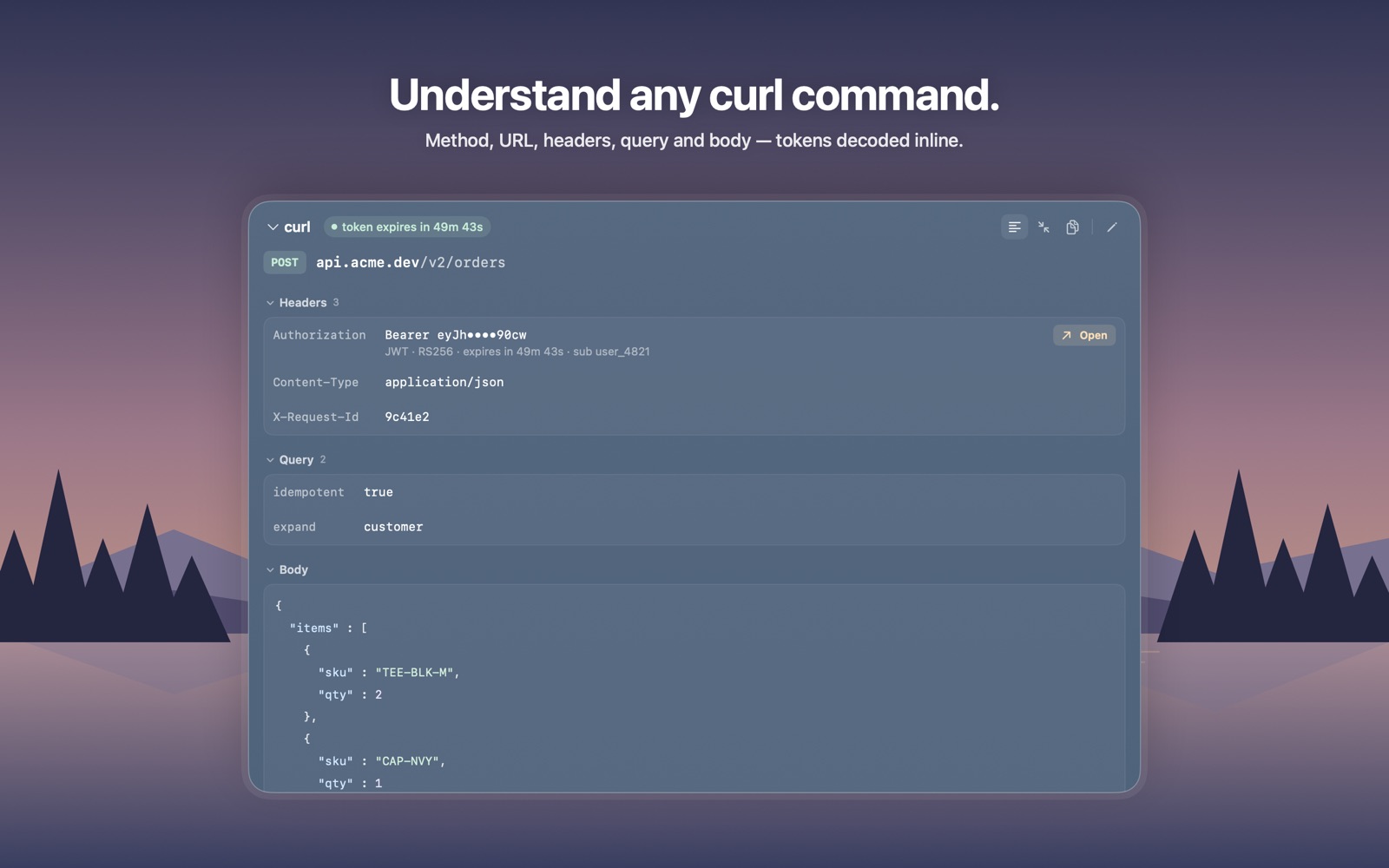Click the Content-Type header name
Image resolution: width=1389 pixels, height=868 pixels.
point(316,382)
